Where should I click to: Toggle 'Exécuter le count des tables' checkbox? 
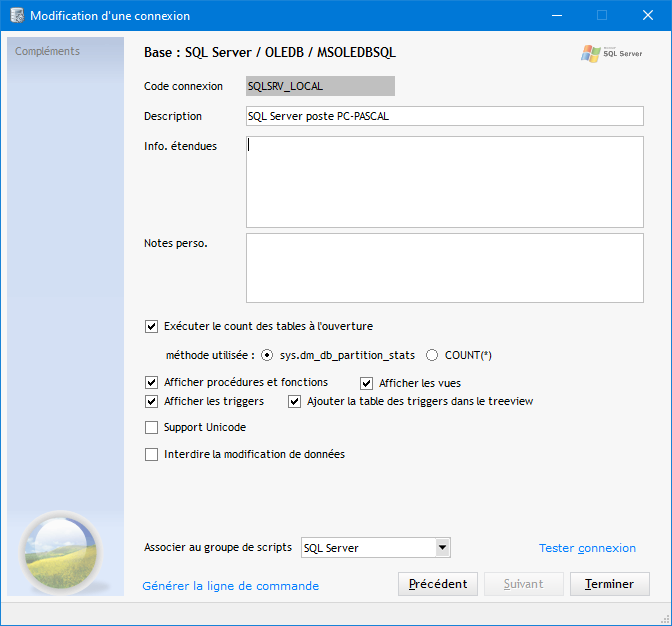(151, 326)
